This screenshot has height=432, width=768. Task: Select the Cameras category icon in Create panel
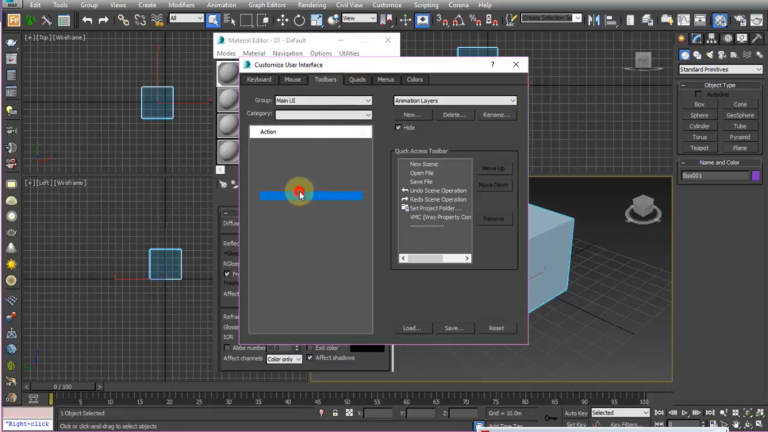[722, 55]
